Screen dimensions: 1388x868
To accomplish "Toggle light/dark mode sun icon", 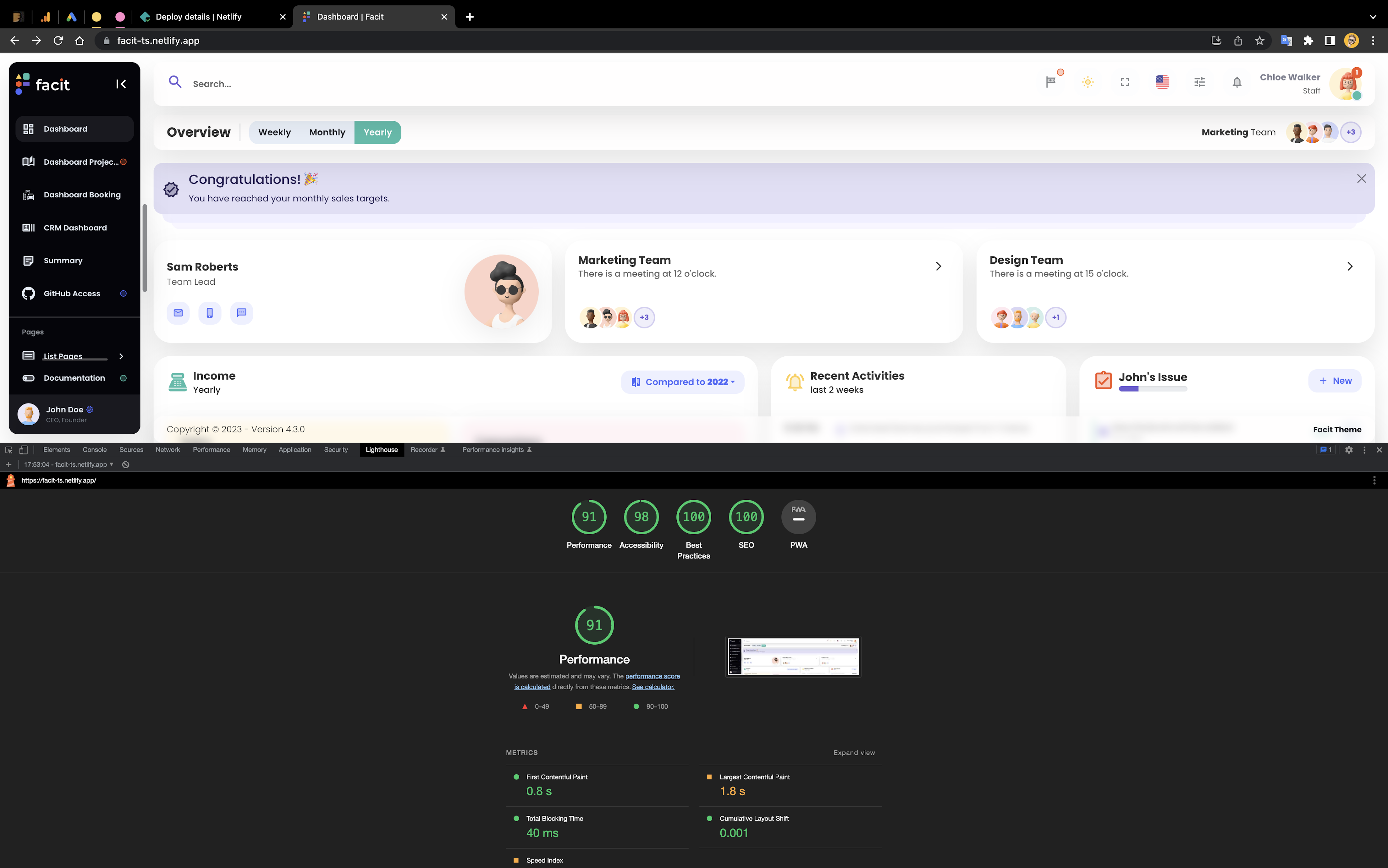I will tap(1087, 82).
